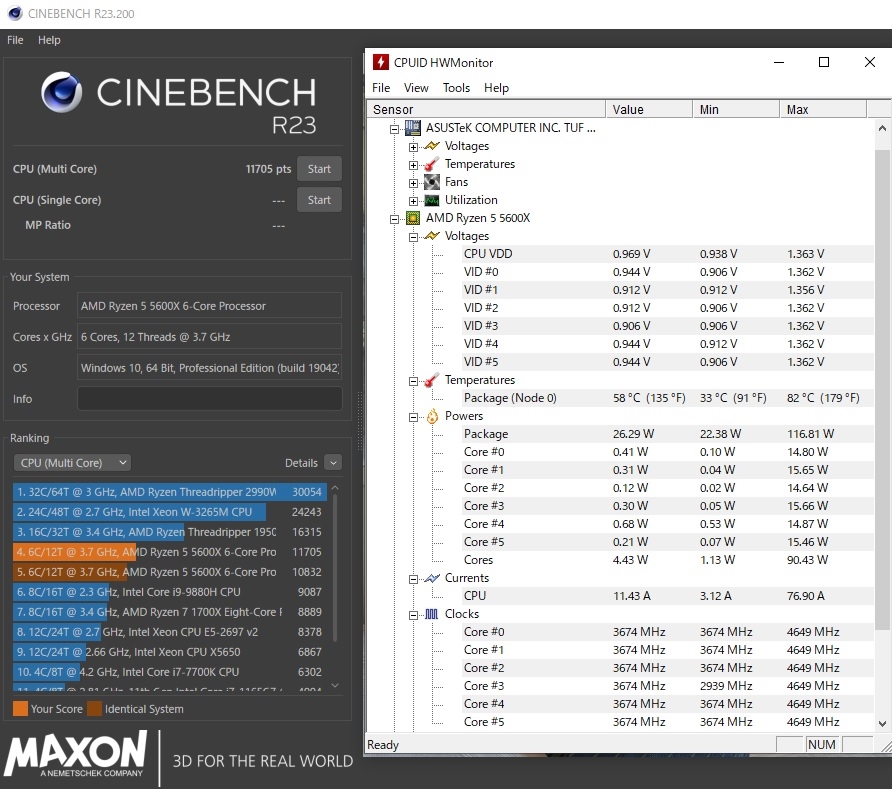
Task: Click the motherboard Voltages lightning icon
Action: click(432, 146)
